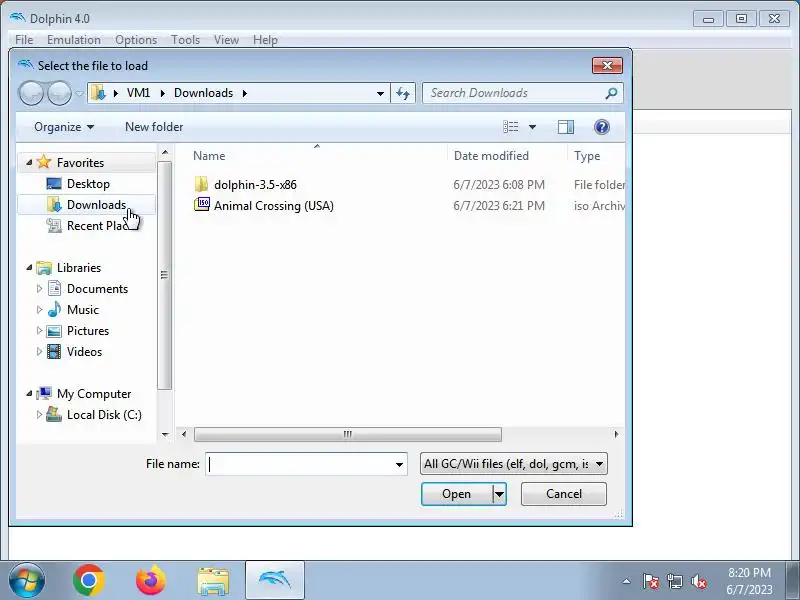Open the recent pages dropdown arrow
The image size is (800, 600).
click(79, 93)
